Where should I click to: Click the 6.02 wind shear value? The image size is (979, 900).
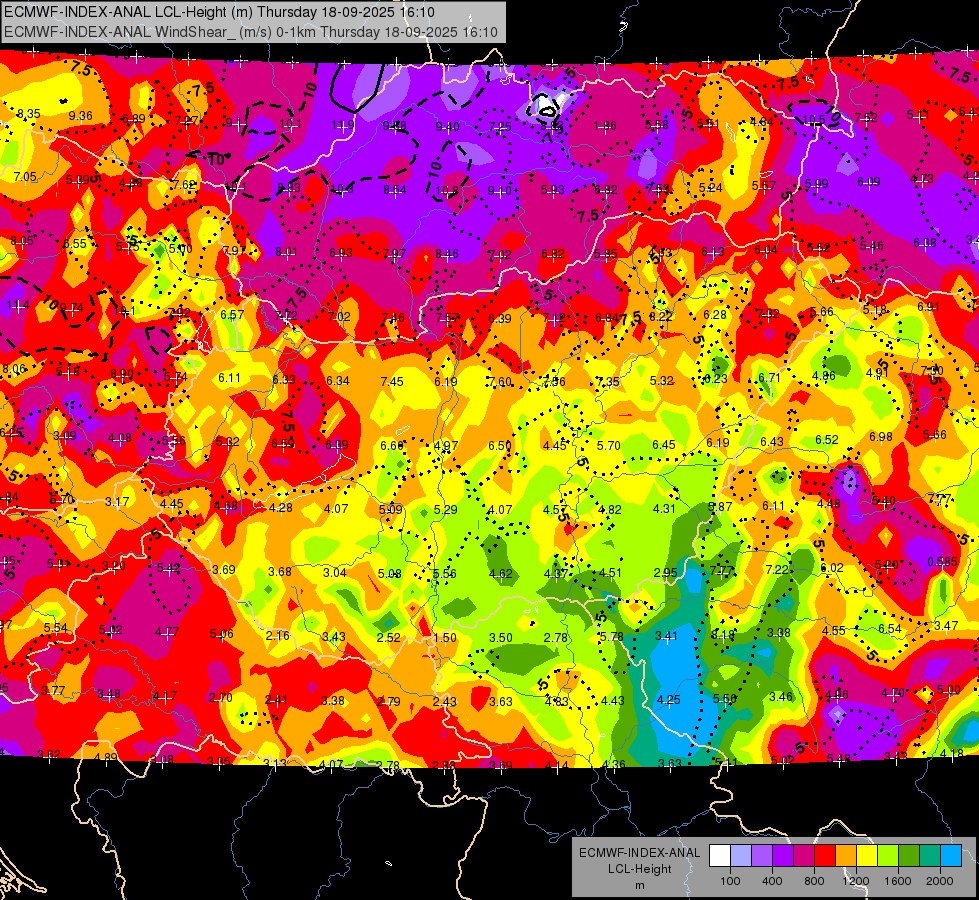point(832,568)
